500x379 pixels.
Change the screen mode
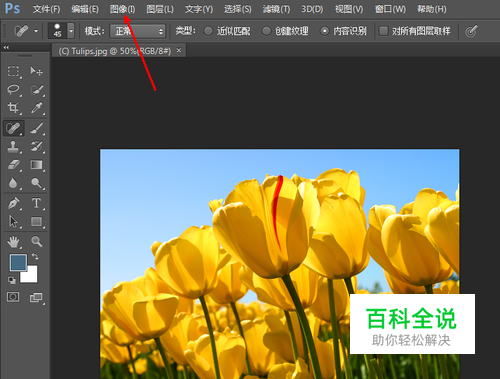click(x=36, y=298)
